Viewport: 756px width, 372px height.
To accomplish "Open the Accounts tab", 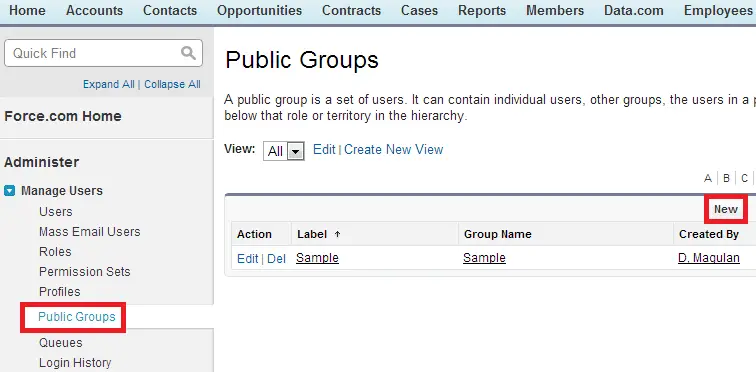I will (94, 11).
